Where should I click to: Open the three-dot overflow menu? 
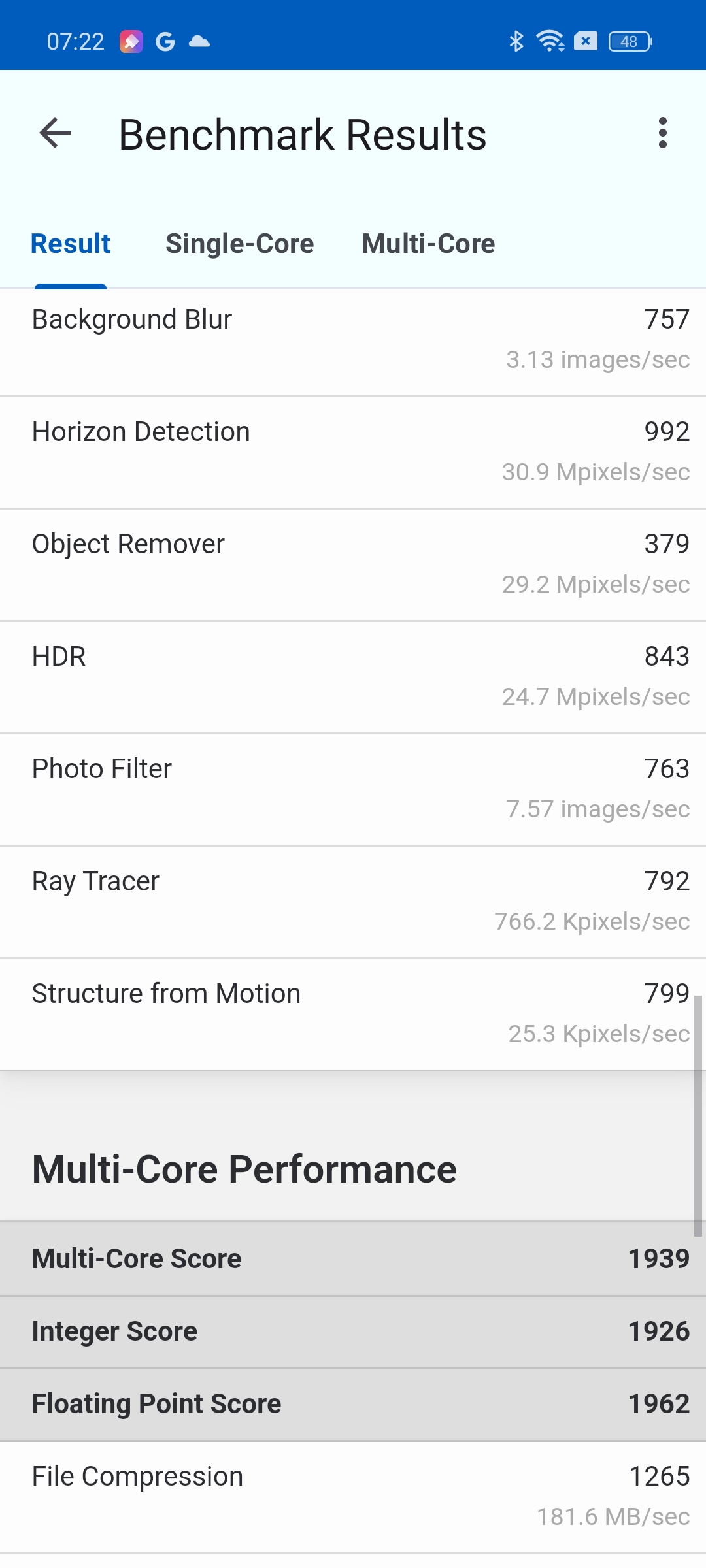(x=663, y=133)
